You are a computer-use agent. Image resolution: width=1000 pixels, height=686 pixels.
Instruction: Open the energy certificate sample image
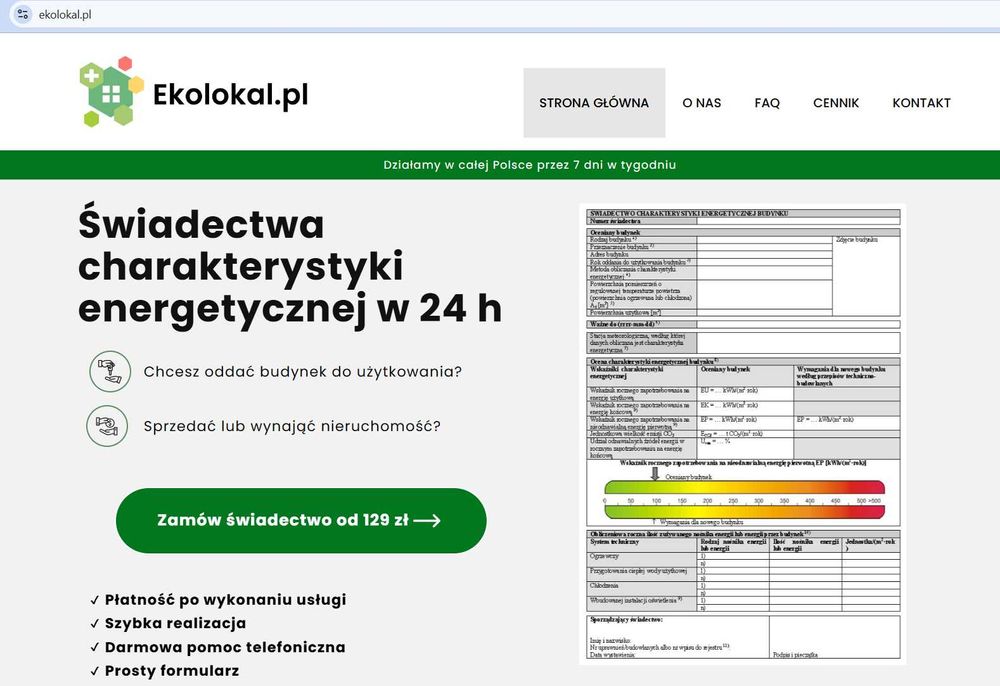[x=743, y=434]
